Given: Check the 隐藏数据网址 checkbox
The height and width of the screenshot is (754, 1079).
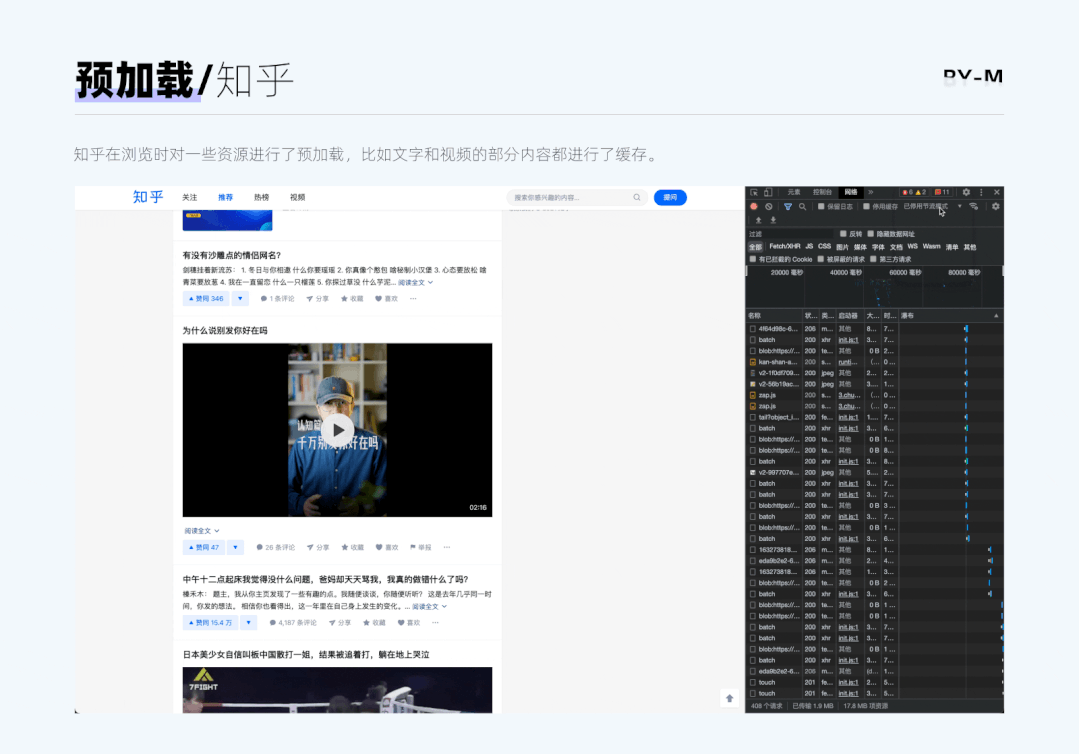Looking at the screenshot, I should point(870,234).
